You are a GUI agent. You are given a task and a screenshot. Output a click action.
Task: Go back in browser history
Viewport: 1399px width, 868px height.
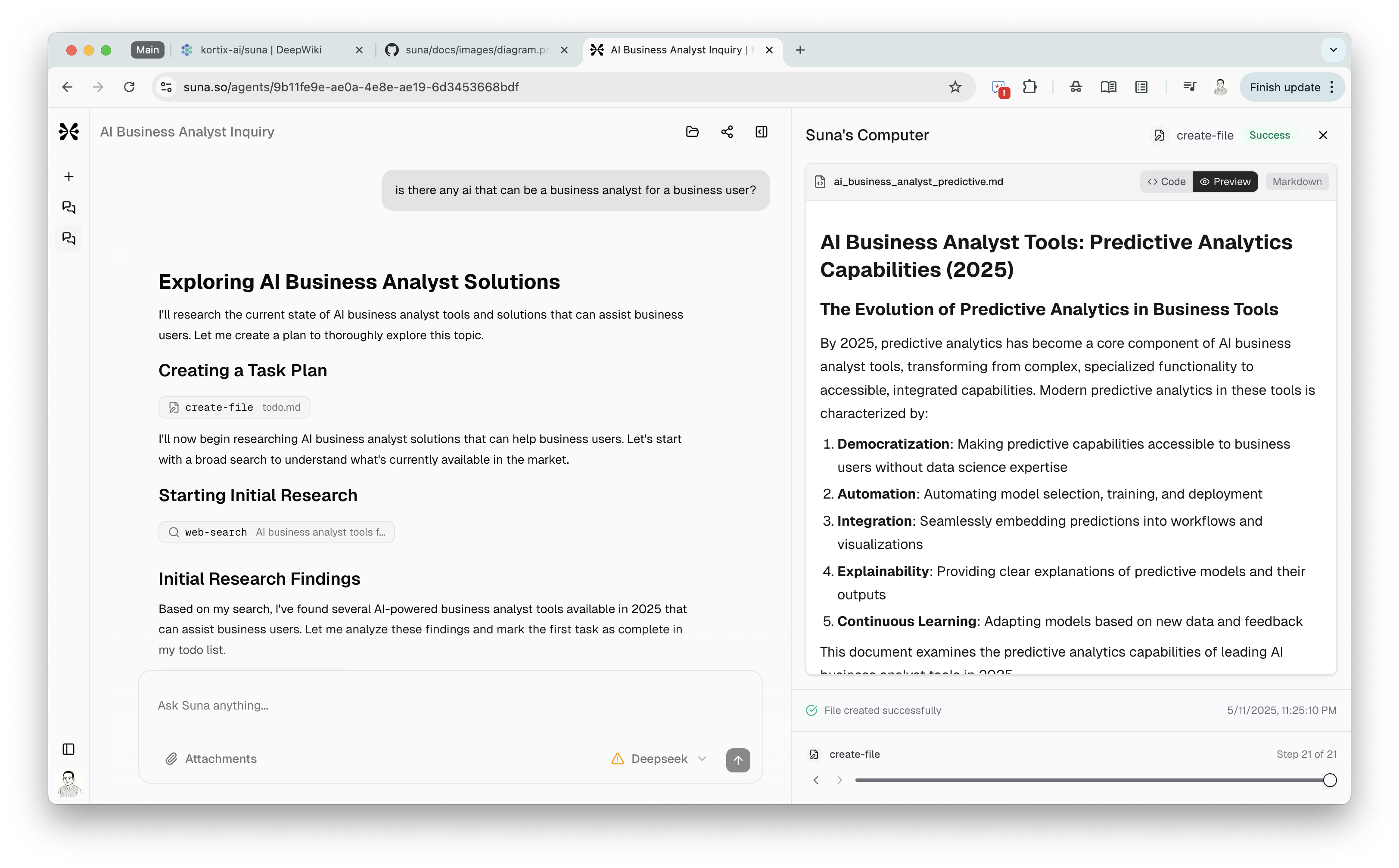click(67, 87)
